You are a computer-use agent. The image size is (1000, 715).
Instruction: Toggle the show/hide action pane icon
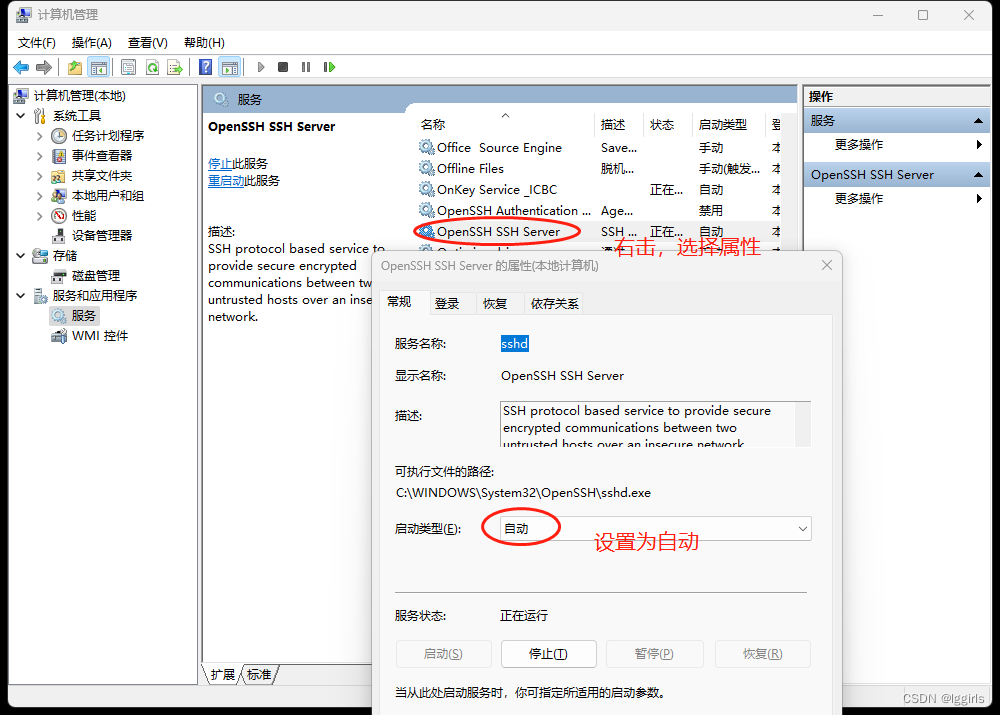click(x=230, y=67)
